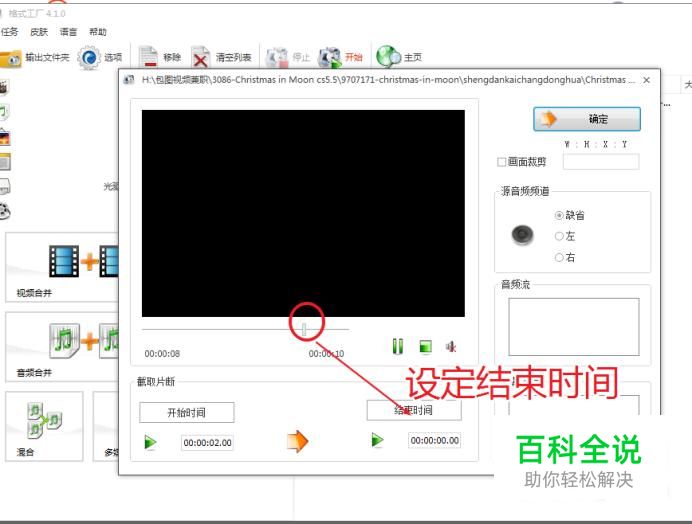Click the 停止 stop toolbar button

coord(288,57)
